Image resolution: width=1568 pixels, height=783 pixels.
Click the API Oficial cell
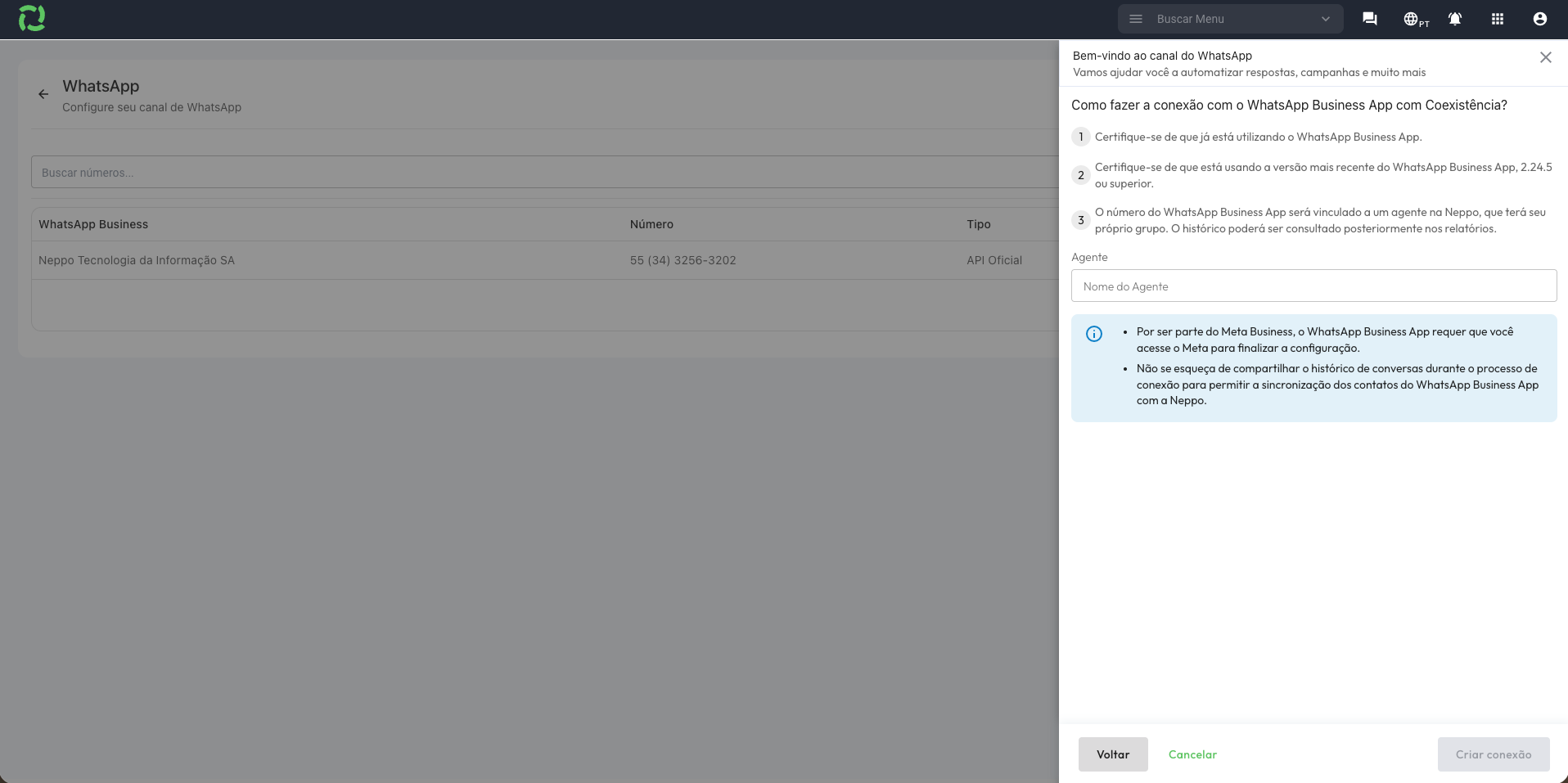[994, 260]
